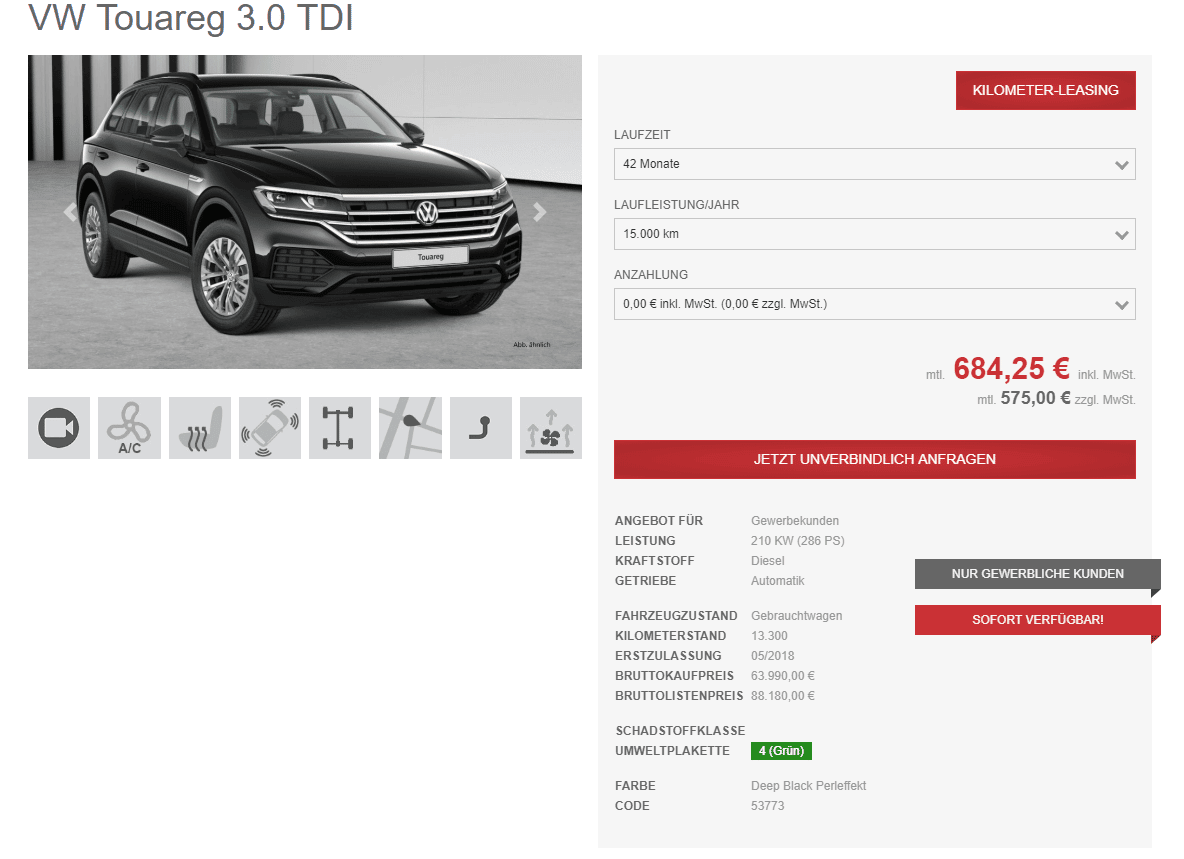Click the heated seats feature icon
The width and height of the screenshot is (1184, 859).
[199, 428]
